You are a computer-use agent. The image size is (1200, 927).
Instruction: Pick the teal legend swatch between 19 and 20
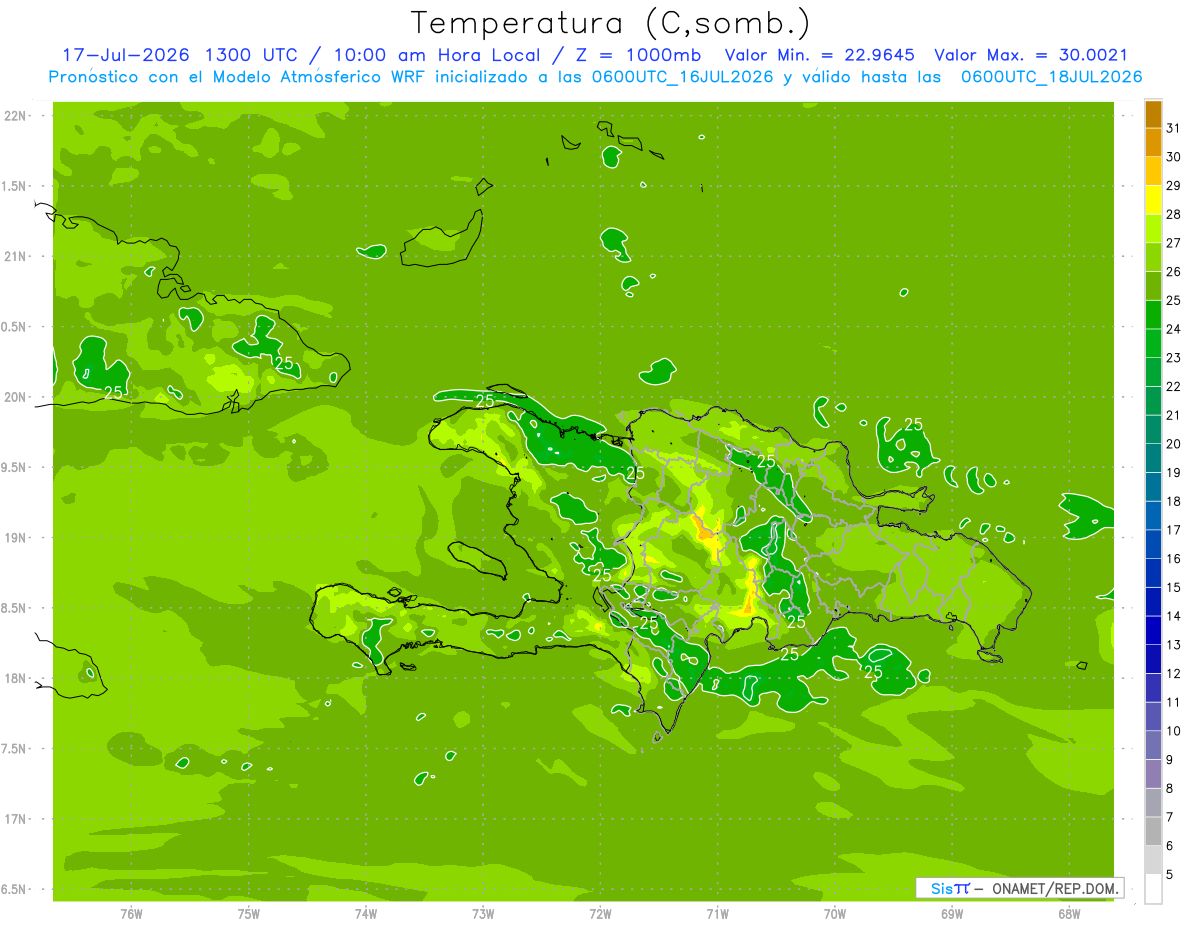[1153, 459]
